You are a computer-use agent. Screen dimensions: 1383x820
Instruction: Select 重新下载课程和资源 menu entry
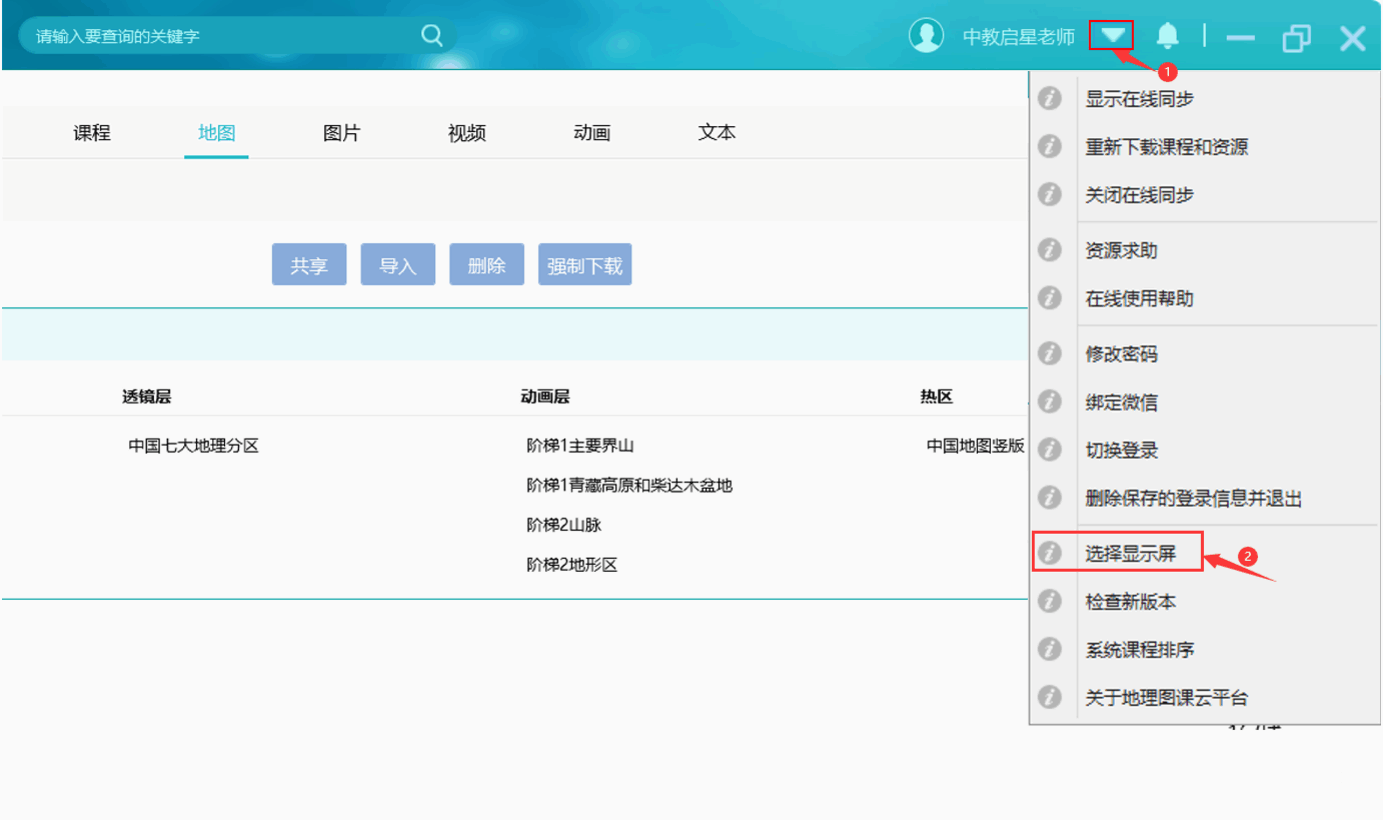(1166, 147)
